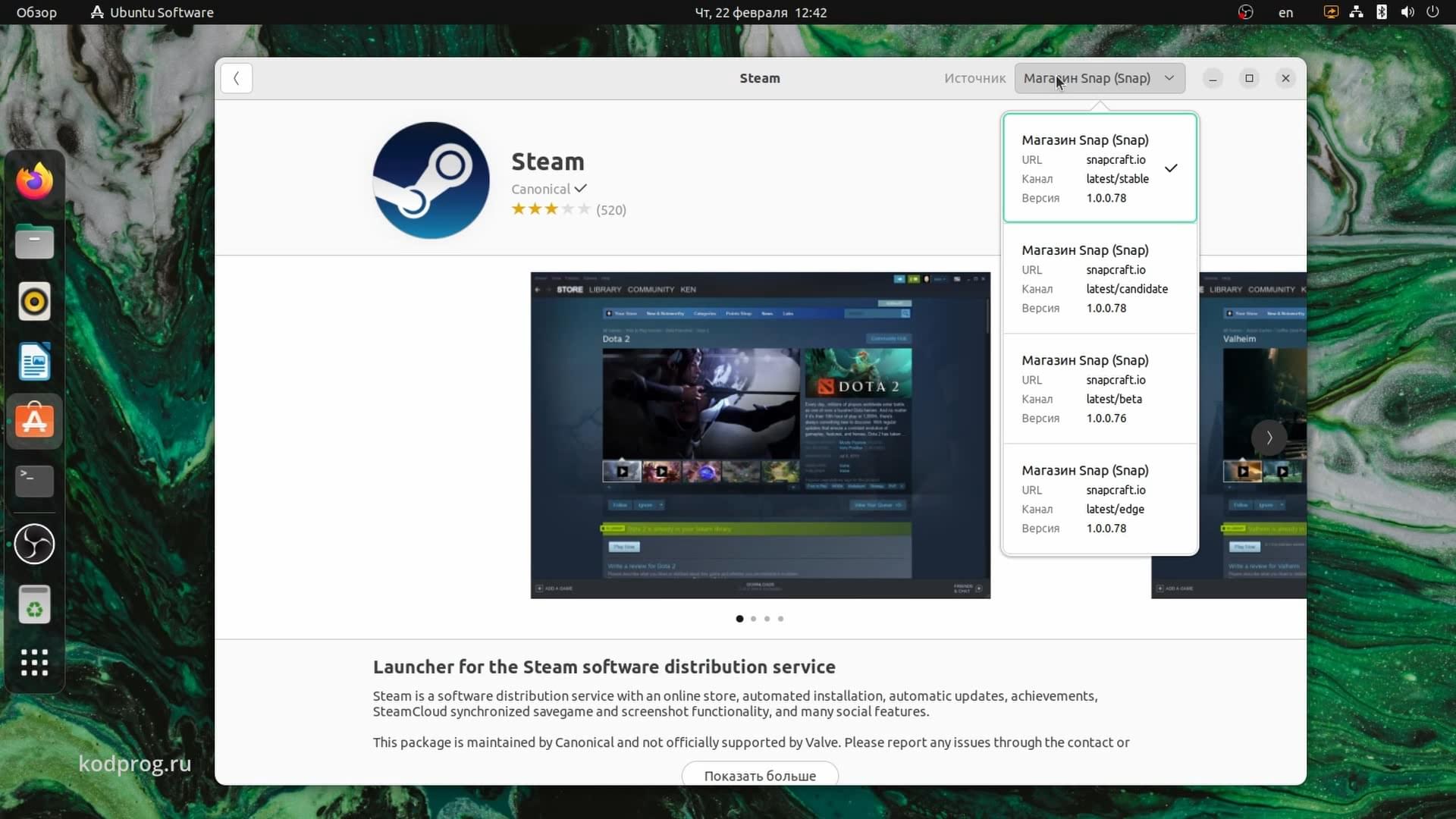The height and width of the screenshot is (819, 1456).
Task: Show next screenshot with right arrow
Action: [x=1269, y=438]
